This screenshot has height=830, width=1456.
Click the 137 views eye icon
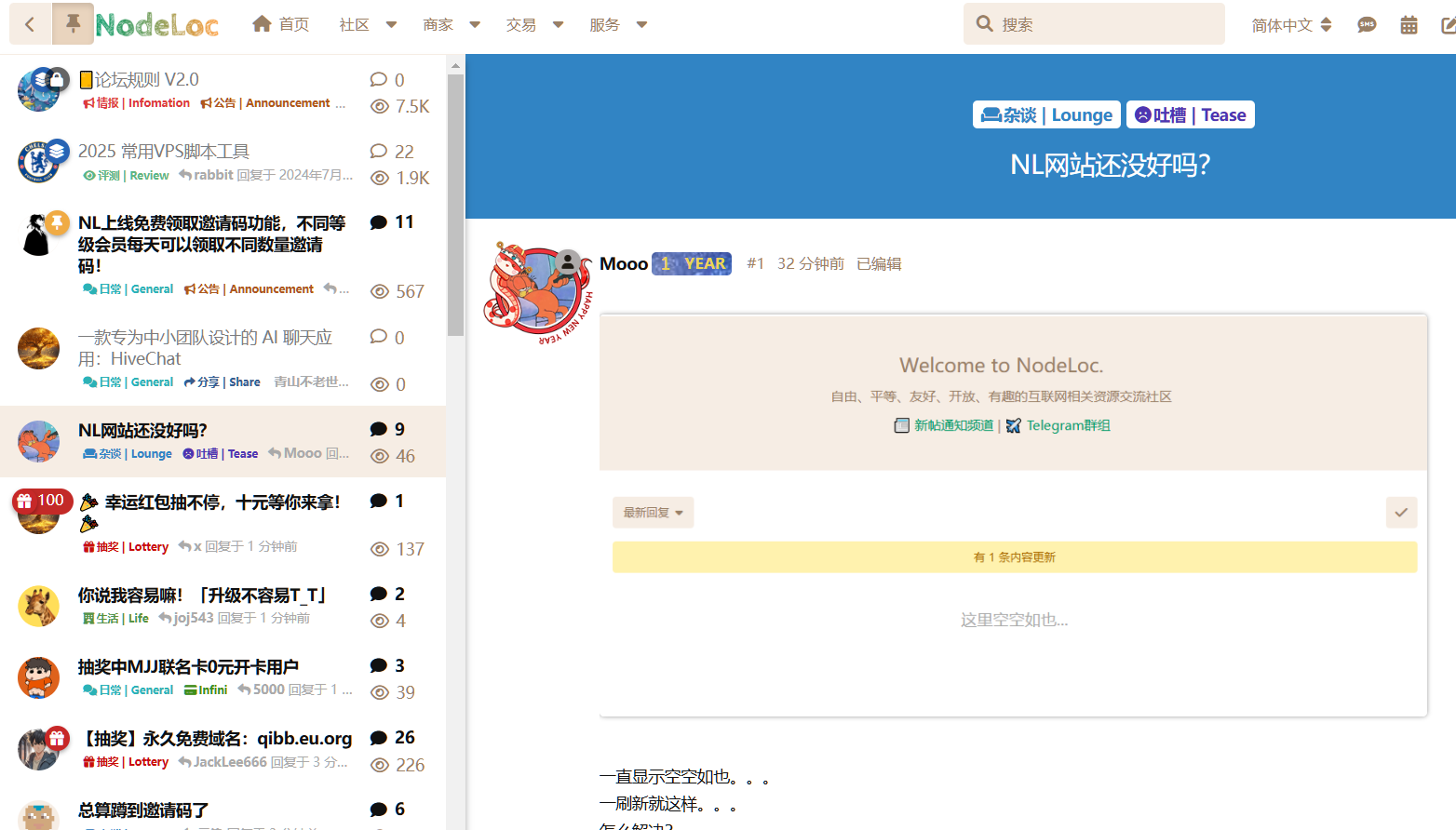(380, 550)
